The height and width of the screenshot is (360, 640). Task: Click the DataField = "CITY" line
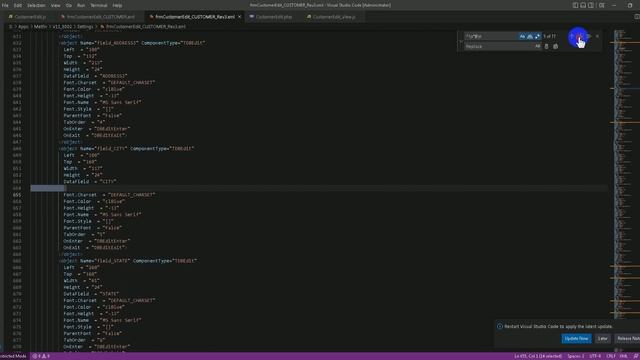coord(90,182)
